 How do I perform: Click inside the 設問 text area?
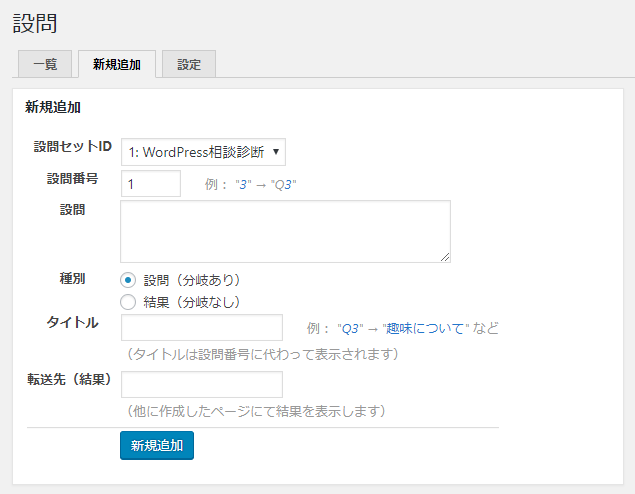pos(285,231)
